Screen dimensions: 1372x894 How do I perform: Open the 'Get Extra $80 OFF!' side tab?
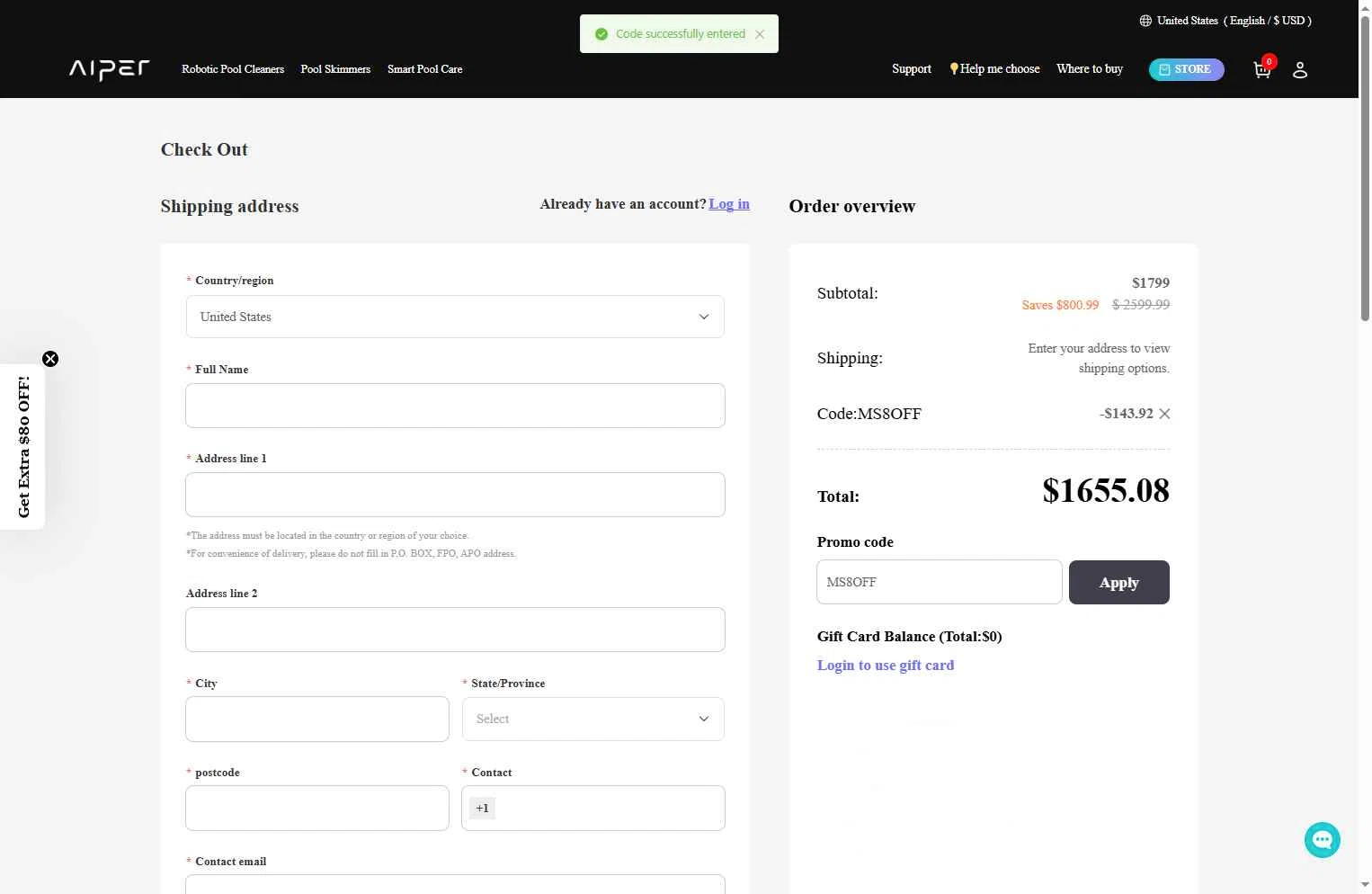[23, 447]
